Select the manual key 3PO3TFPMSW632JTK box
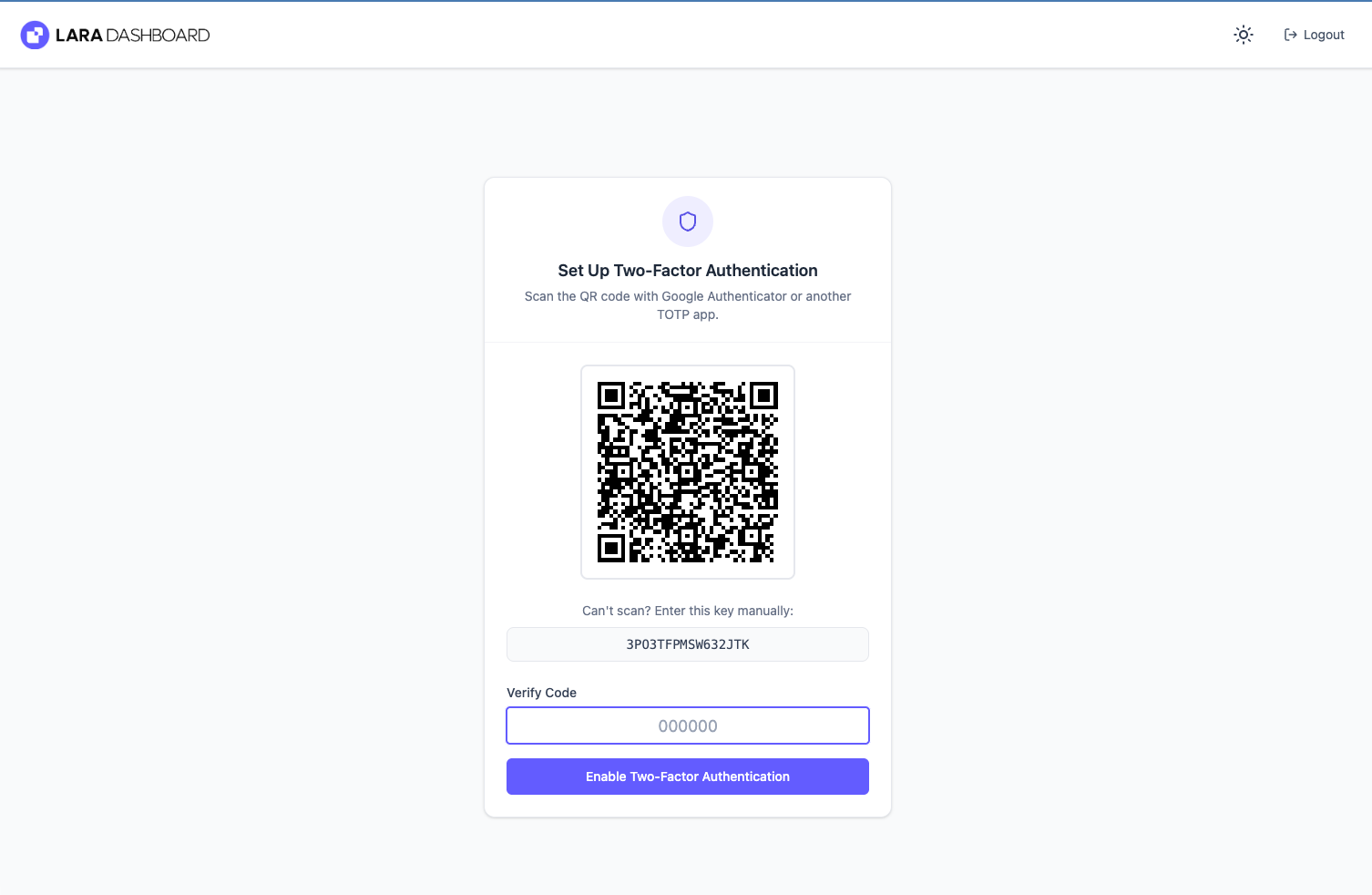 688,644
